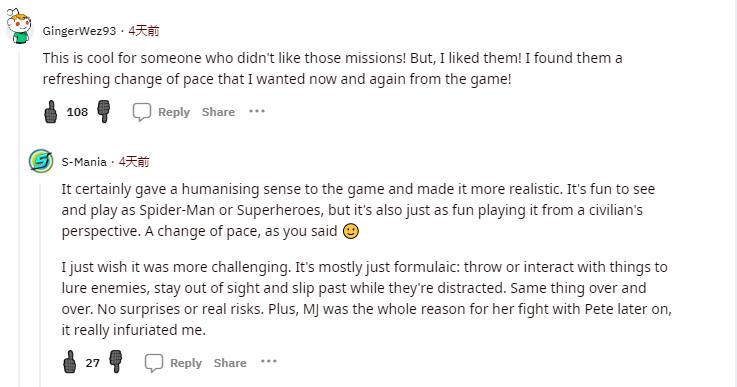737x387 pixels.
Task: Open S-Mania user profile link
Action: 84,162
